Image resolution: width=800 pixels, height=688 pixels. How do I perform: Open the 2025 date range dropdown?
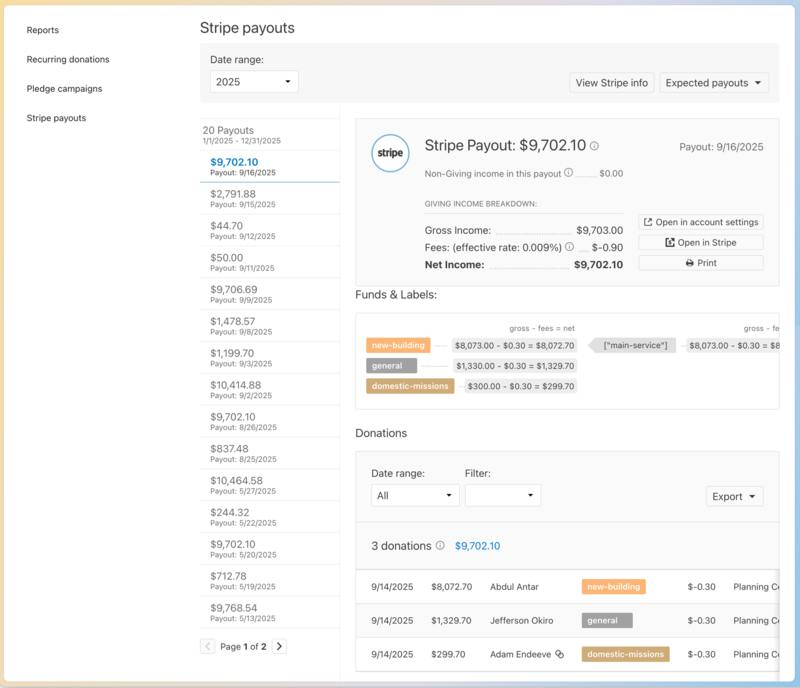tap(255, 81)
